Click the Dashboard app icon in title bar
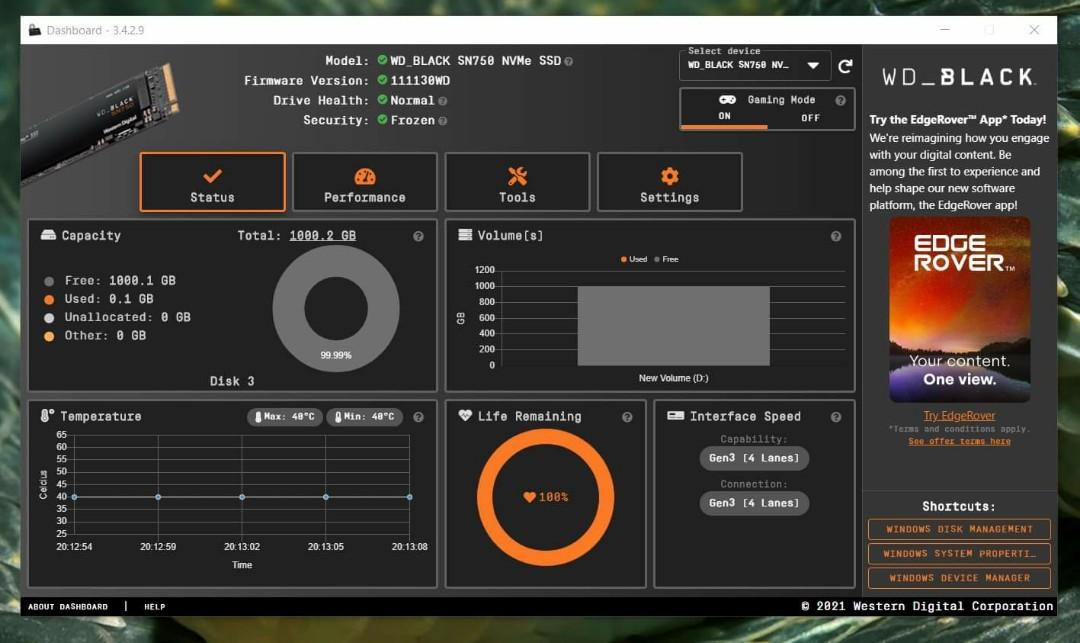This screenshot has height=643, width=1080. (x=34, y=30)
